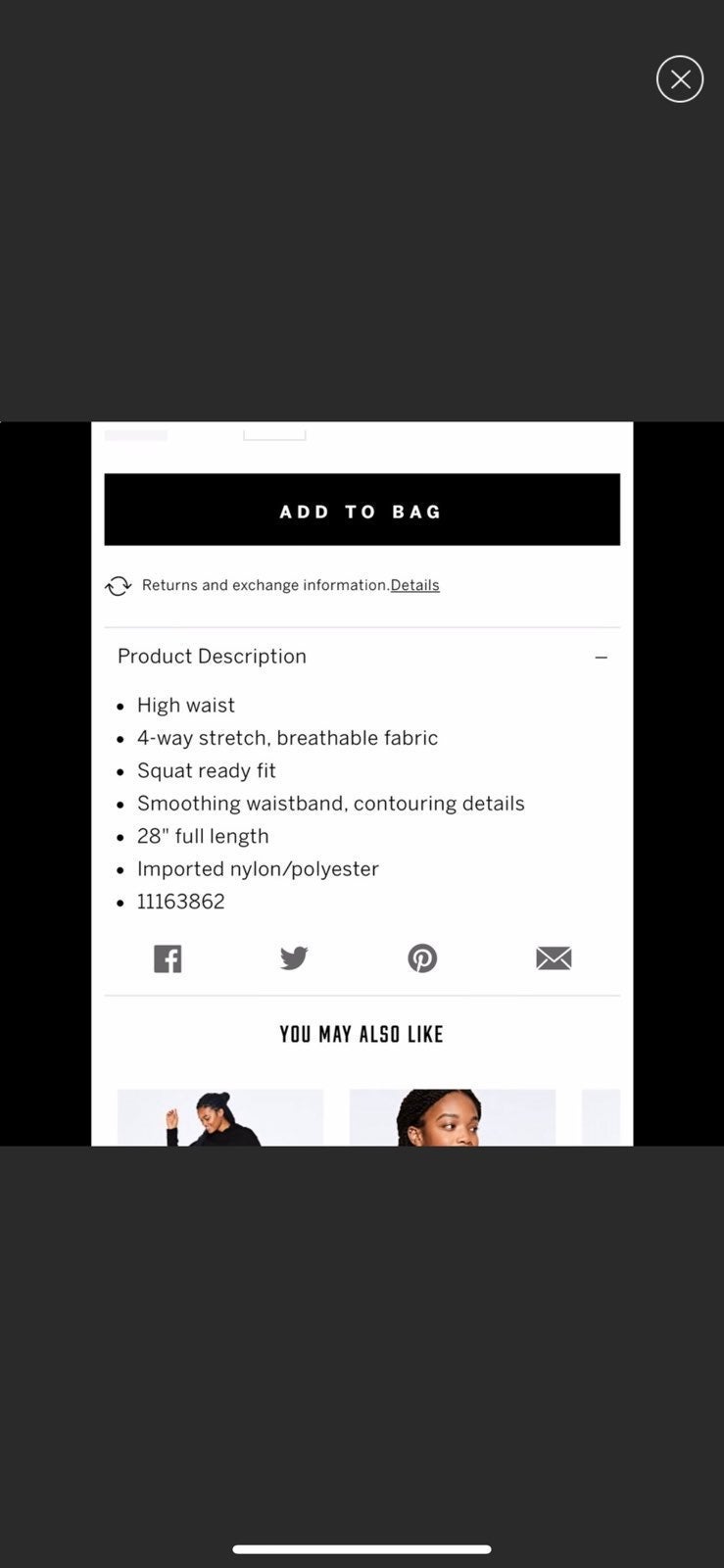Open the partially visible third recommended product
This screenshot has width=724, height=1568.
point(602,1117)
